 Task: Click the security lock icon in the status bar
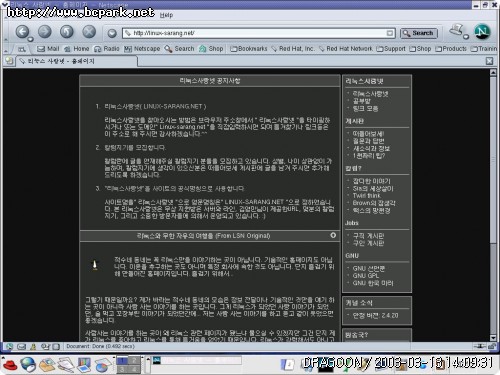tap(492, 346)
